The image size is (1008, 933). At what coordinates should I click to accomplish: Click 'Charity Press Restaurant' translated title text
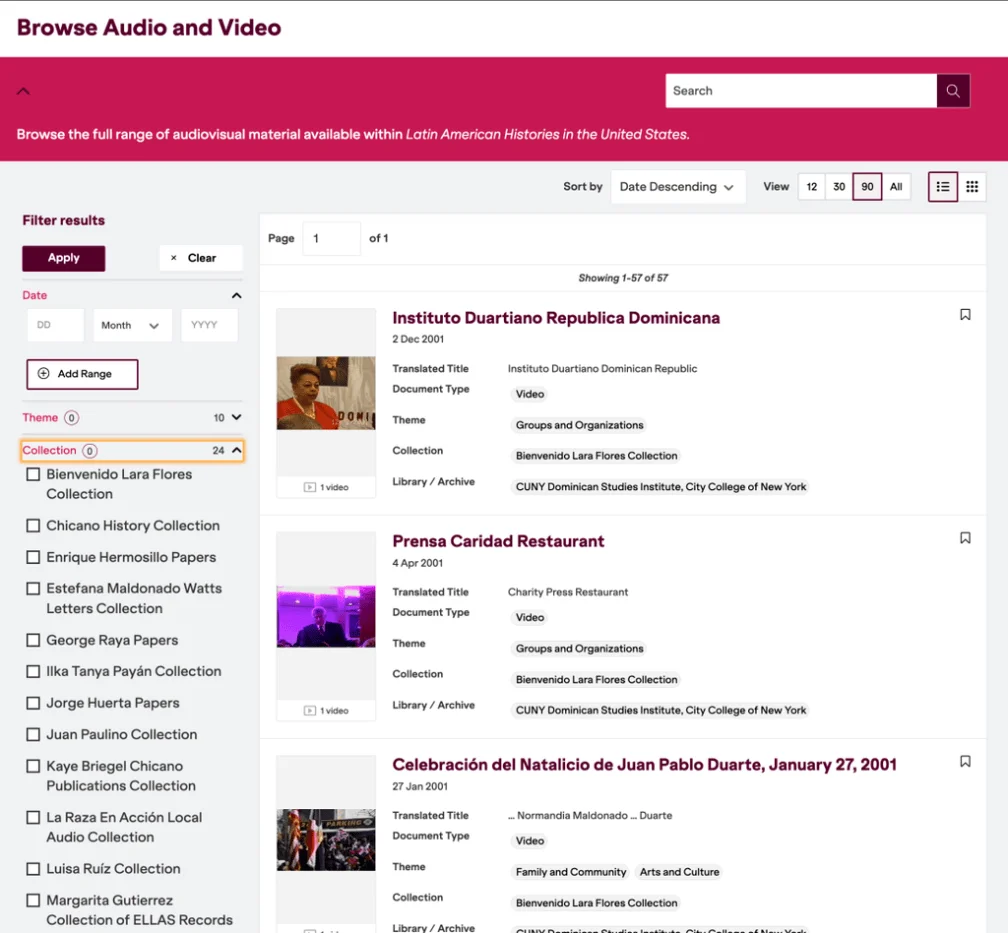click(568, 592)
